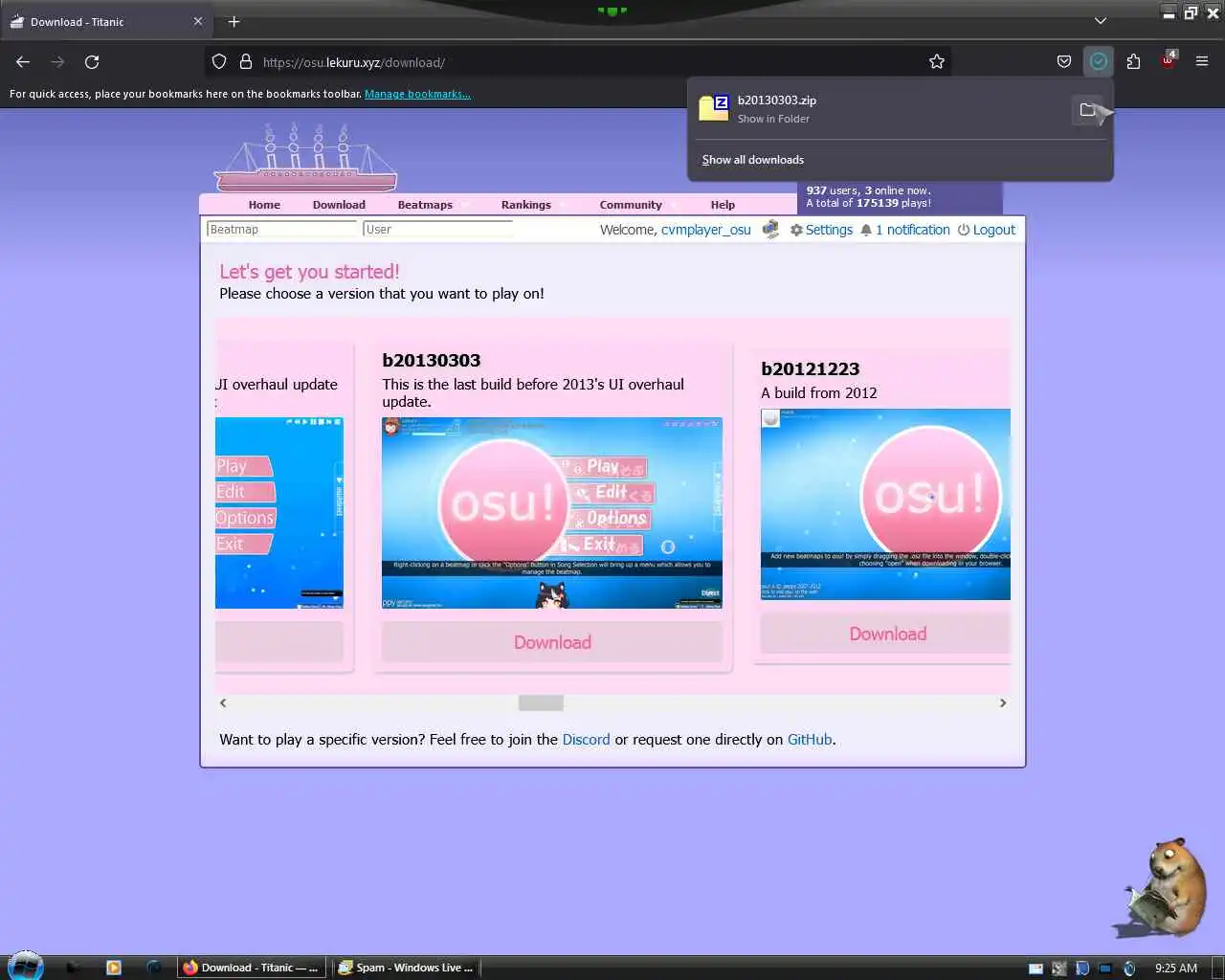Click the Titanic ship logo

point(305,158)
